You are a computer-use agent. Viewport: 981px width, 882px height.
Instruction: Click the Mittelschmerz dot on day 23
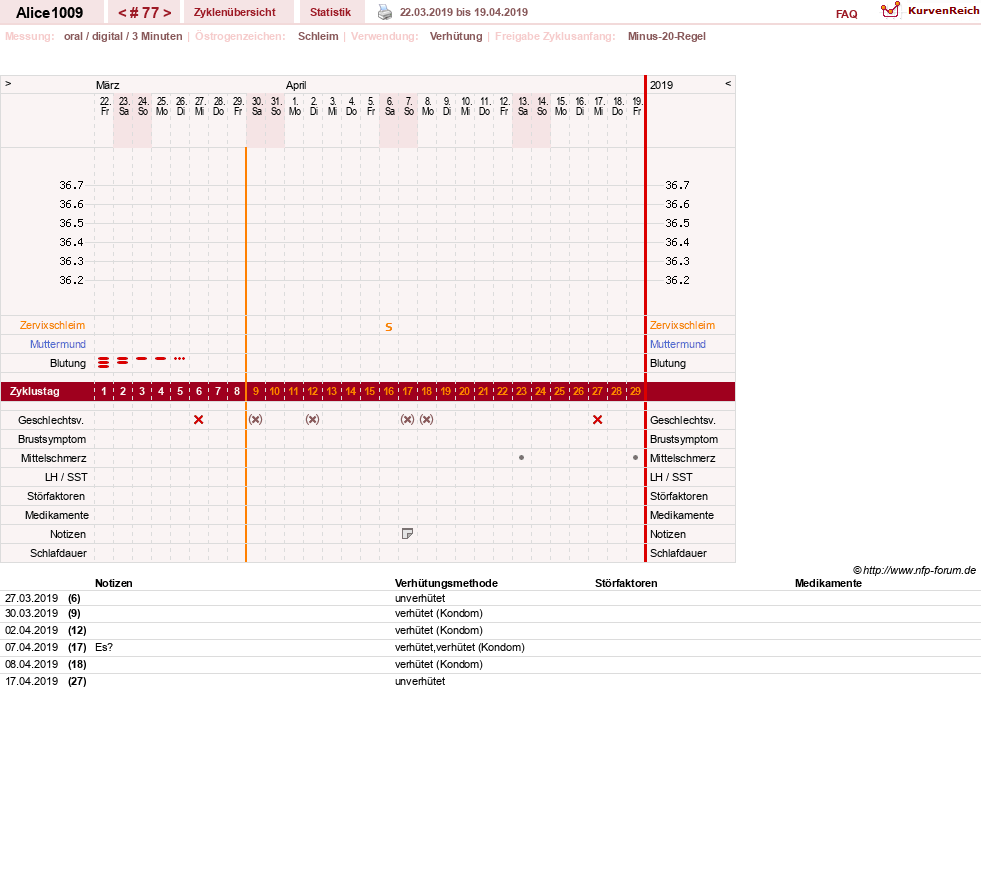pyautogui.click(x=521, y=458)
